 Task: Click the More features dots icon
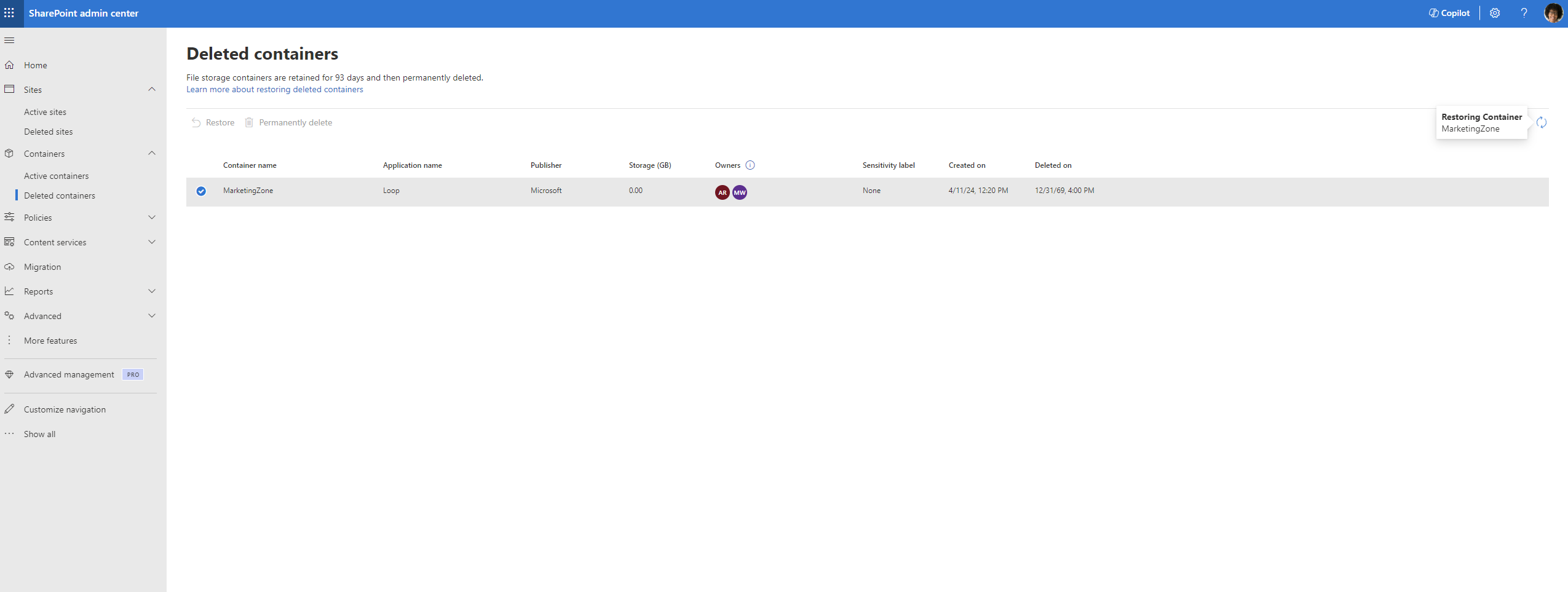9,340
